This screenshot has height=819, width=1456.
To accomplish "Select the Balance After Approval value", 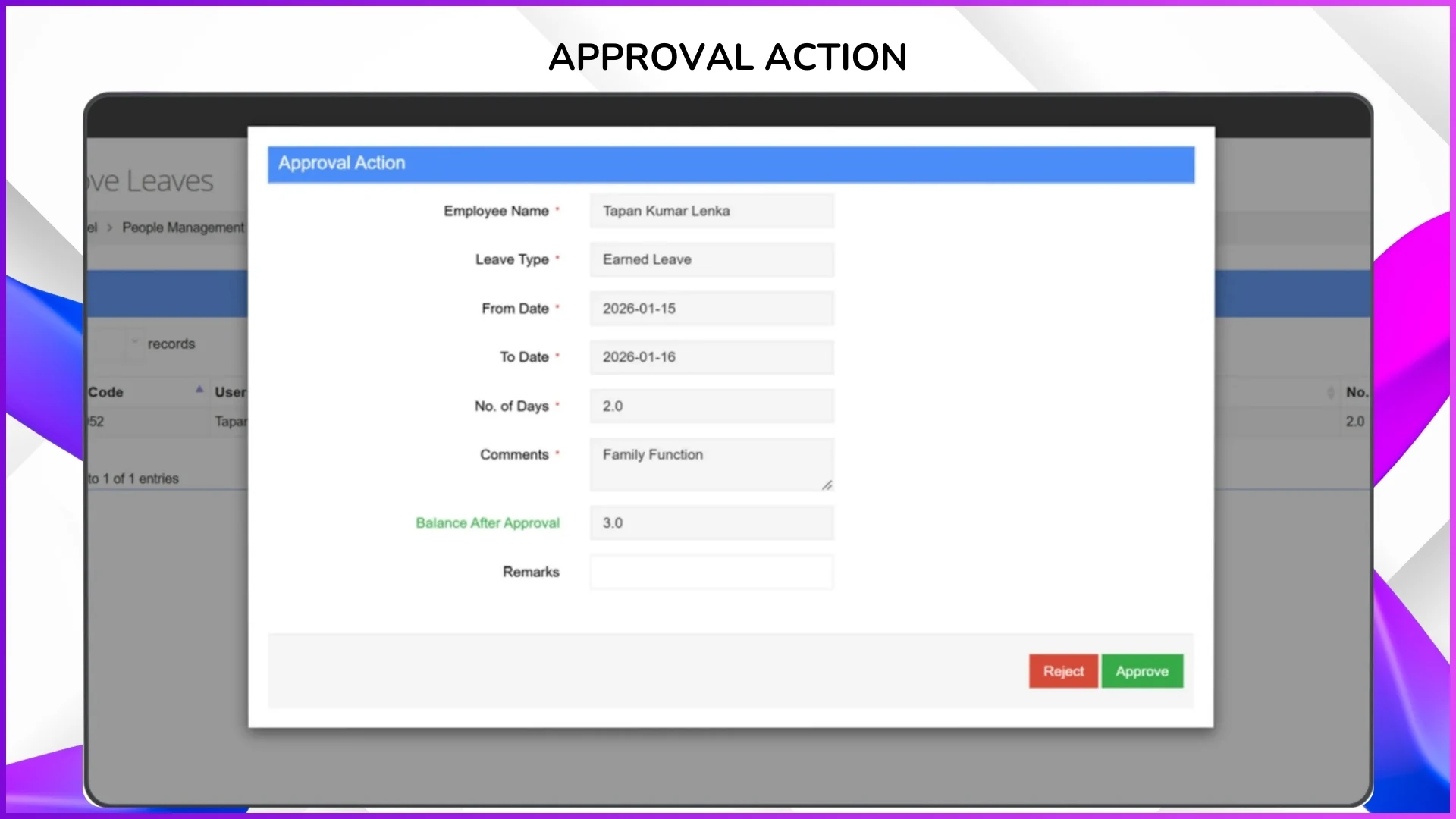I will tap(711, 522).
